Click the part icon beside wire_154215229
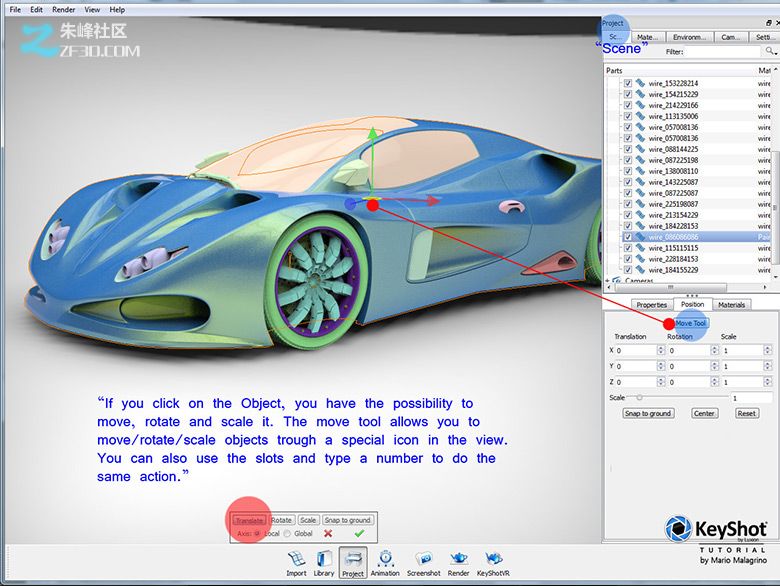 (x=640, y=94)
